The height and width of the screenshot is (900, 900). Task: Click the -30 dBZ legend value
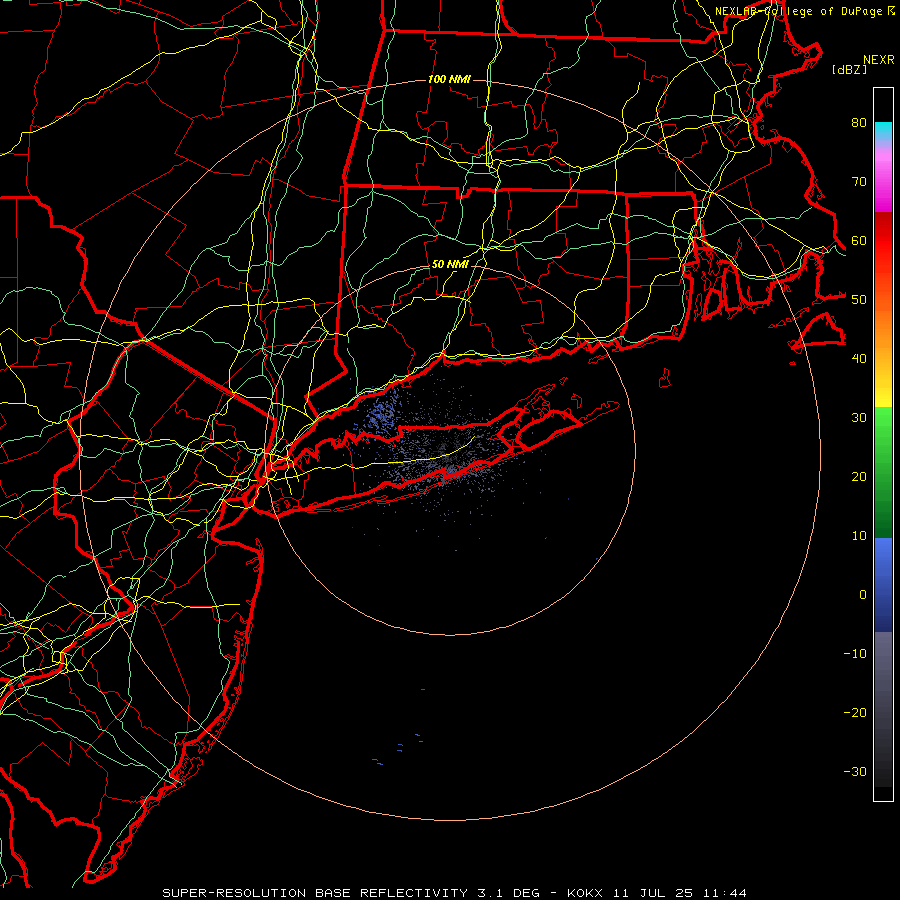855,772
